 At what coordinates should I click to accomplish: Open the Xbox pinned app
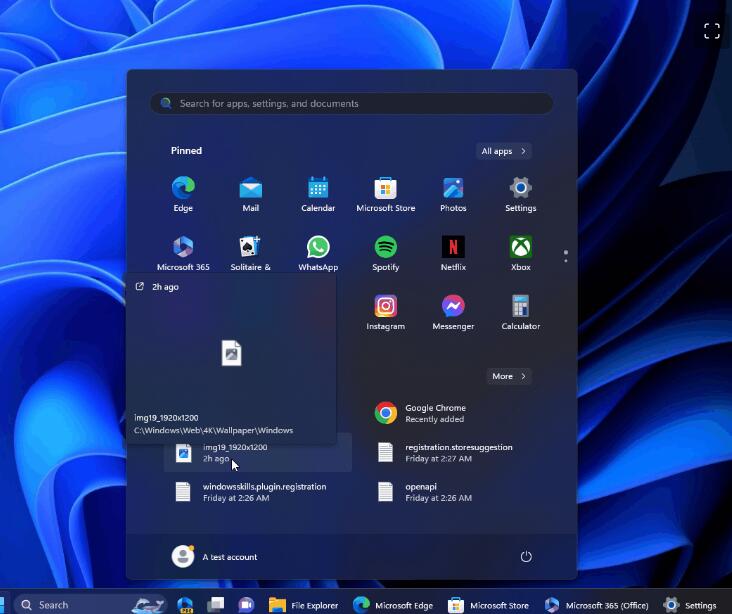tap(521, 254)
